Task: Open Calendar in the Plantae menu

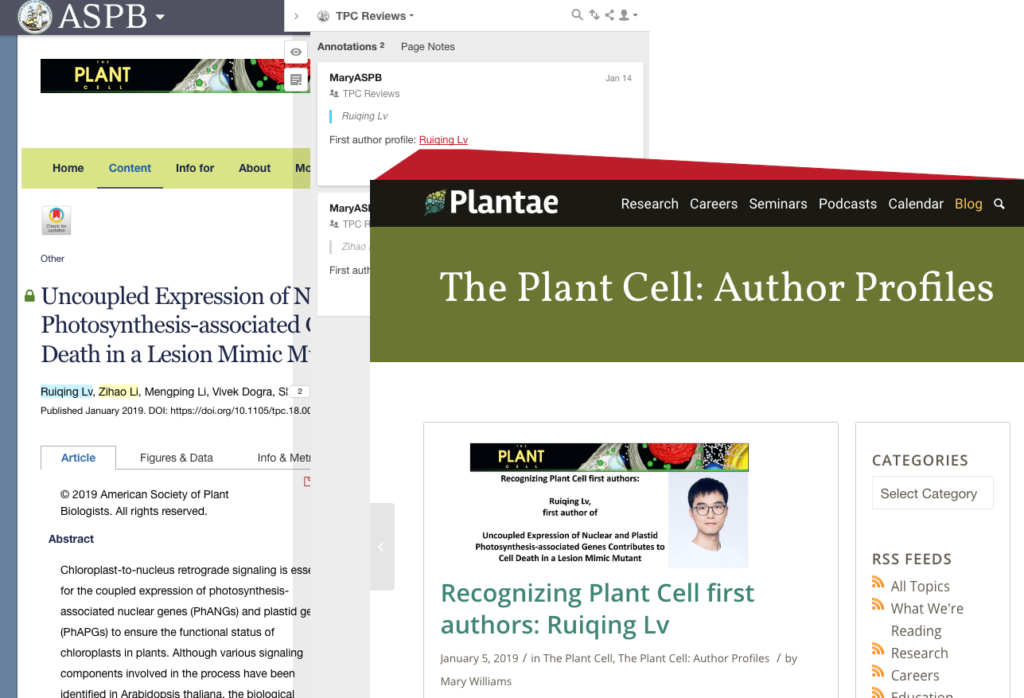Action: tap(916, 204)
